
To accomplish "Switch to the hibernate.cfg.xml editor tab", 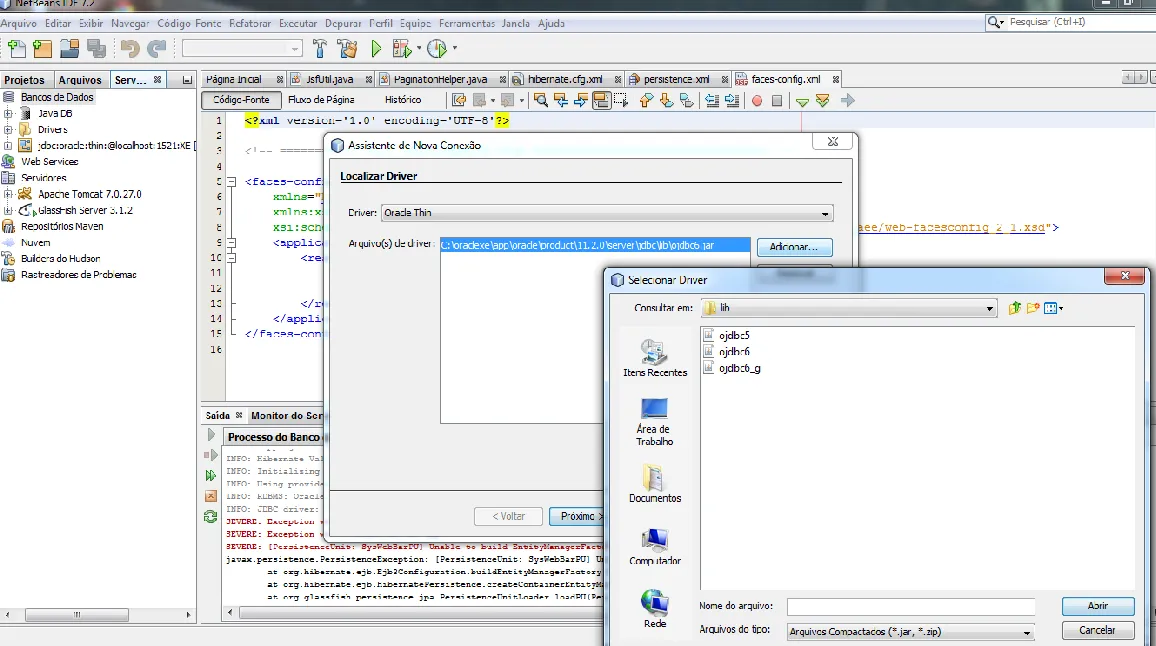I will (565, 79).
